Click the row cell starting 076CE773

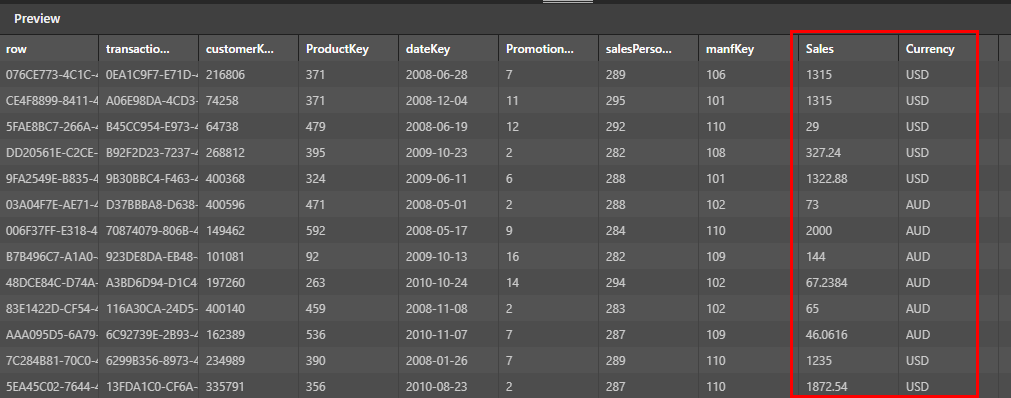(x=49, y=75)
